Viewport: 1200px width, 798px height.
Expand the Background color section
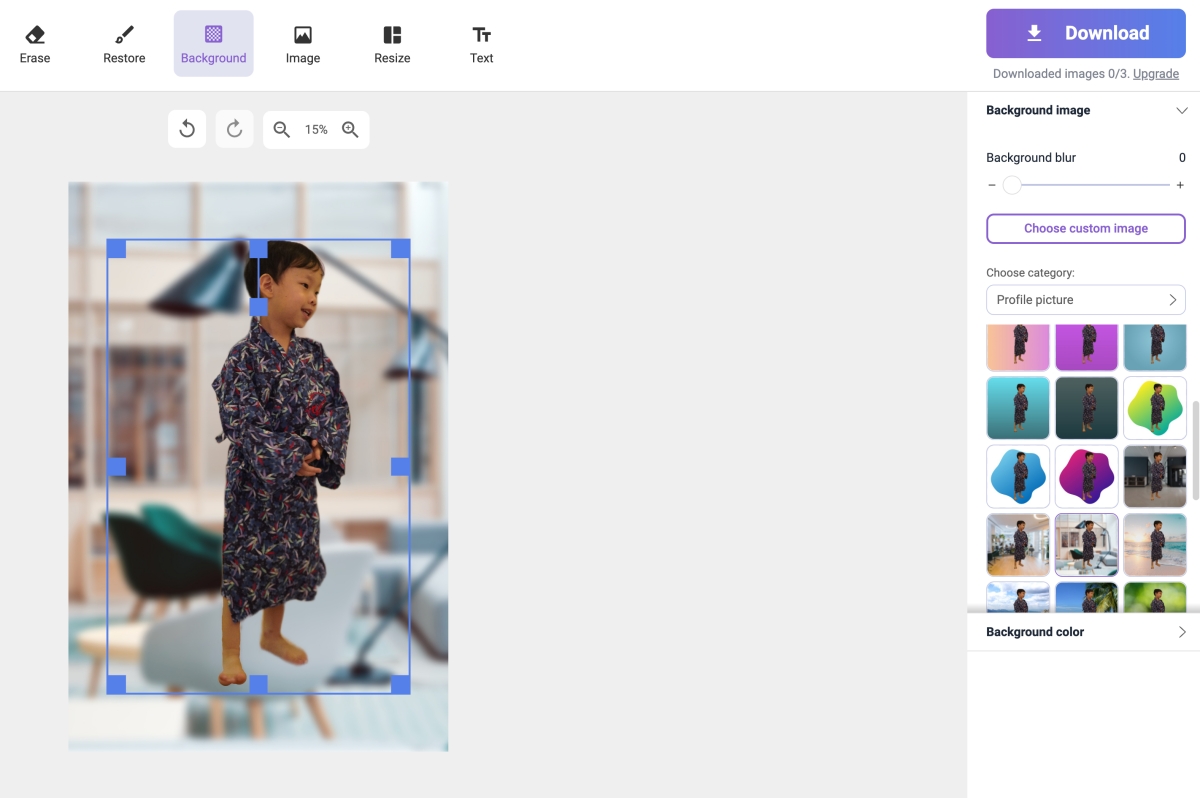(1085, 632)
